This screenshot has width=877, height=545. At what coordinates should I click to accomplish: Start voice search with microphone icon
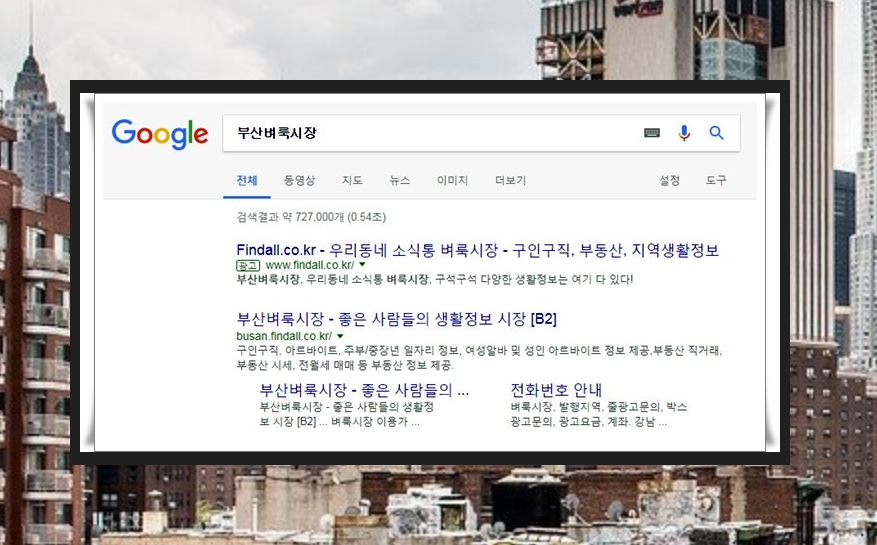tap(683, 133)
